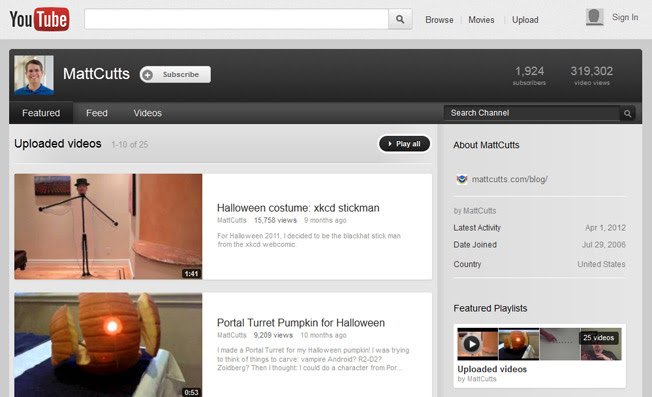The height and width of the screenshot is (397, 652).
Task: Click into the main YouTube search field
Action: point(236,19)
